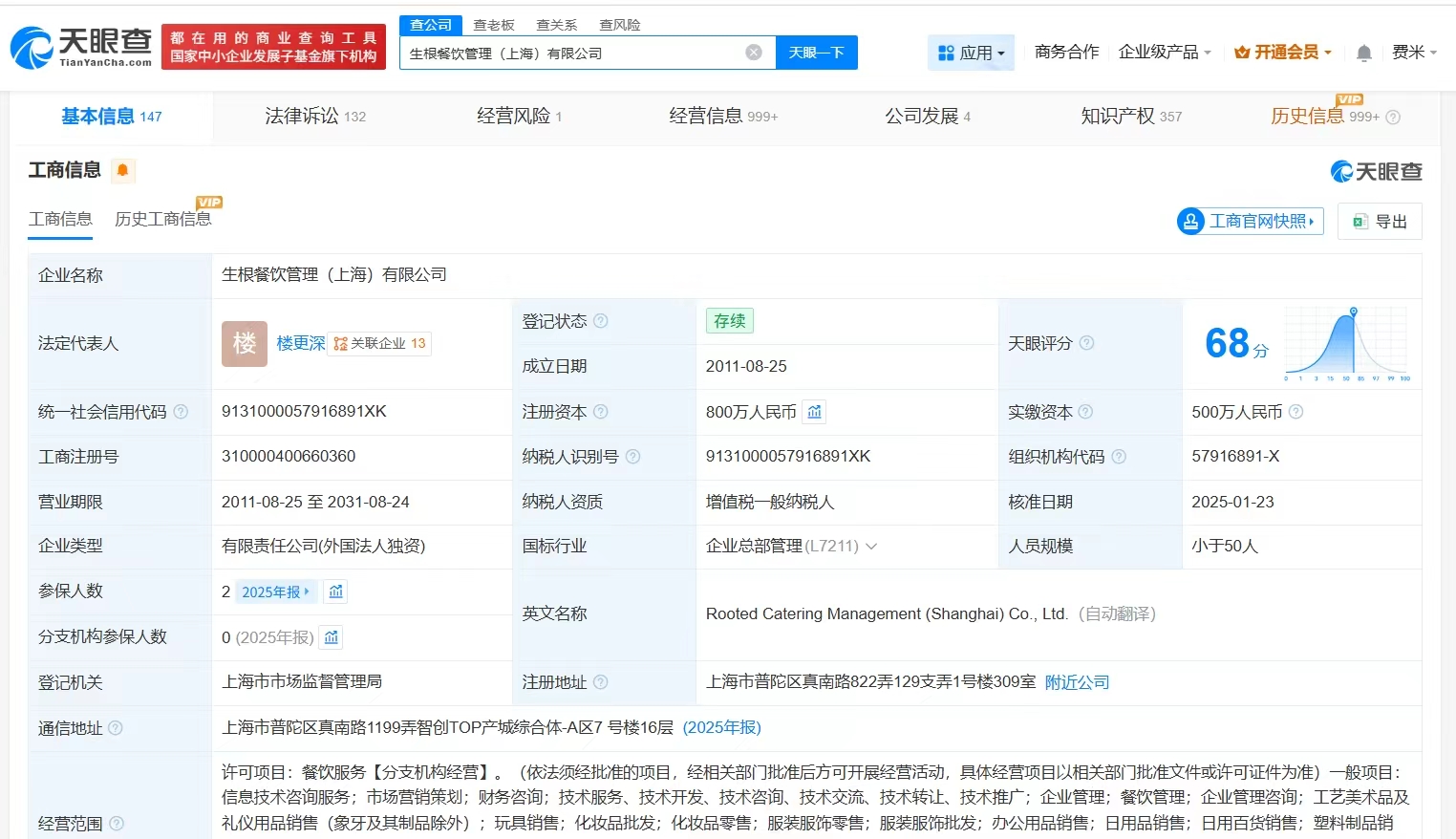Open the 法律诉讼 tab
Image resolution: width=1456 pixels, height=839 pixels.
pyautogui.click(x=315, y=117)
